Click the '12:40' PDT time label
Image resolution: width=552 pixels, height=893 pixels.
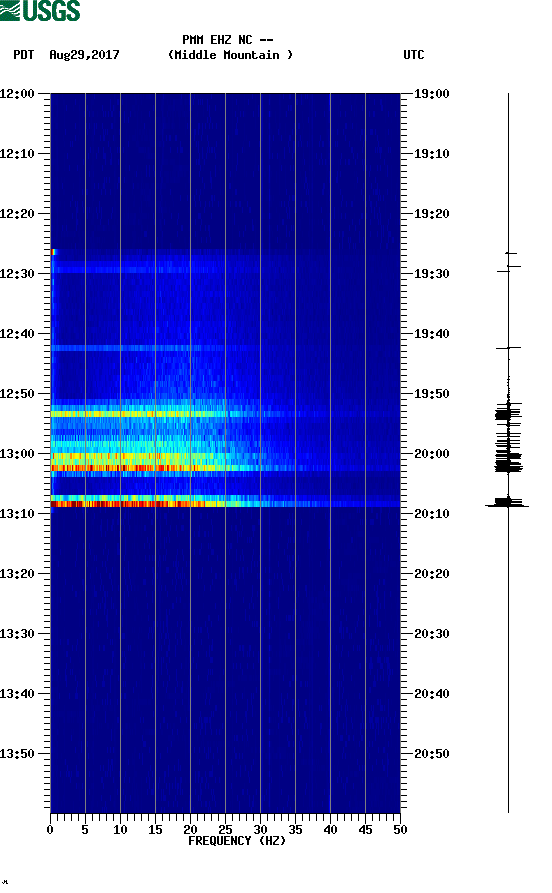tap(17, 334)
